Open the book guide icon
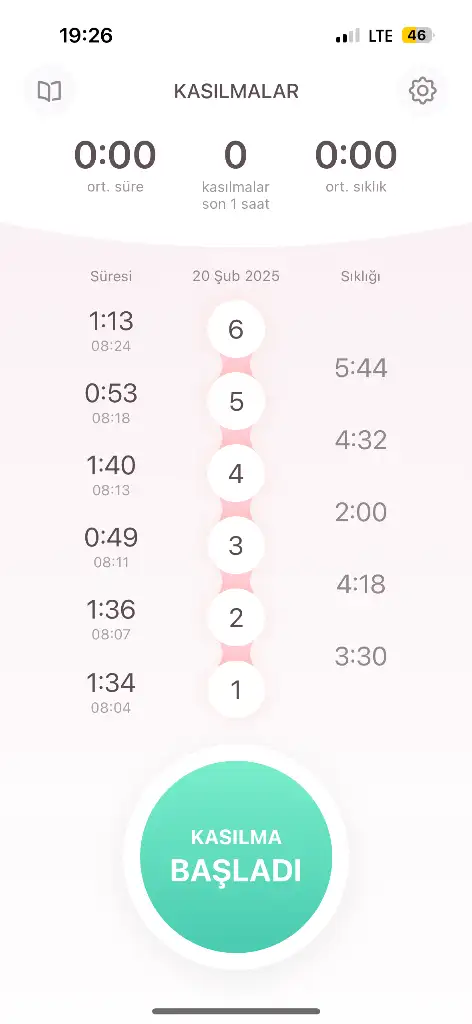472x1024 pixels. (50, 91)
